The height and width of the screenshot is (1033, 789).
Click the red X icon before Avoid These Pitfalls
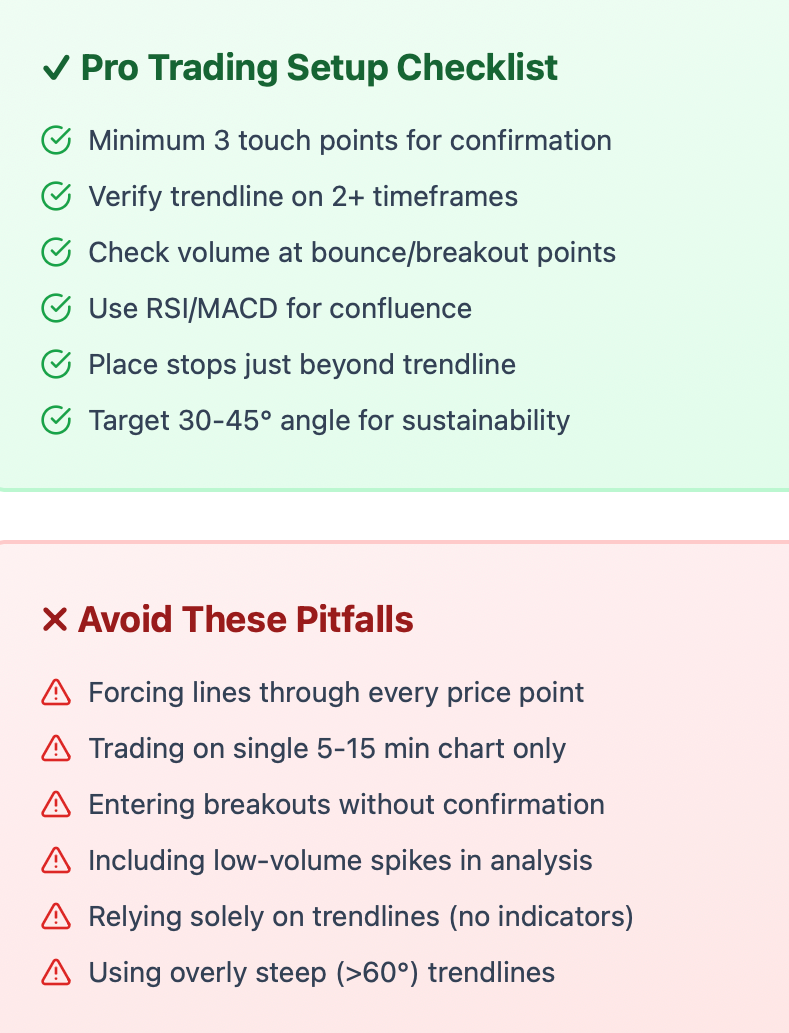click(x=55, y=619)
